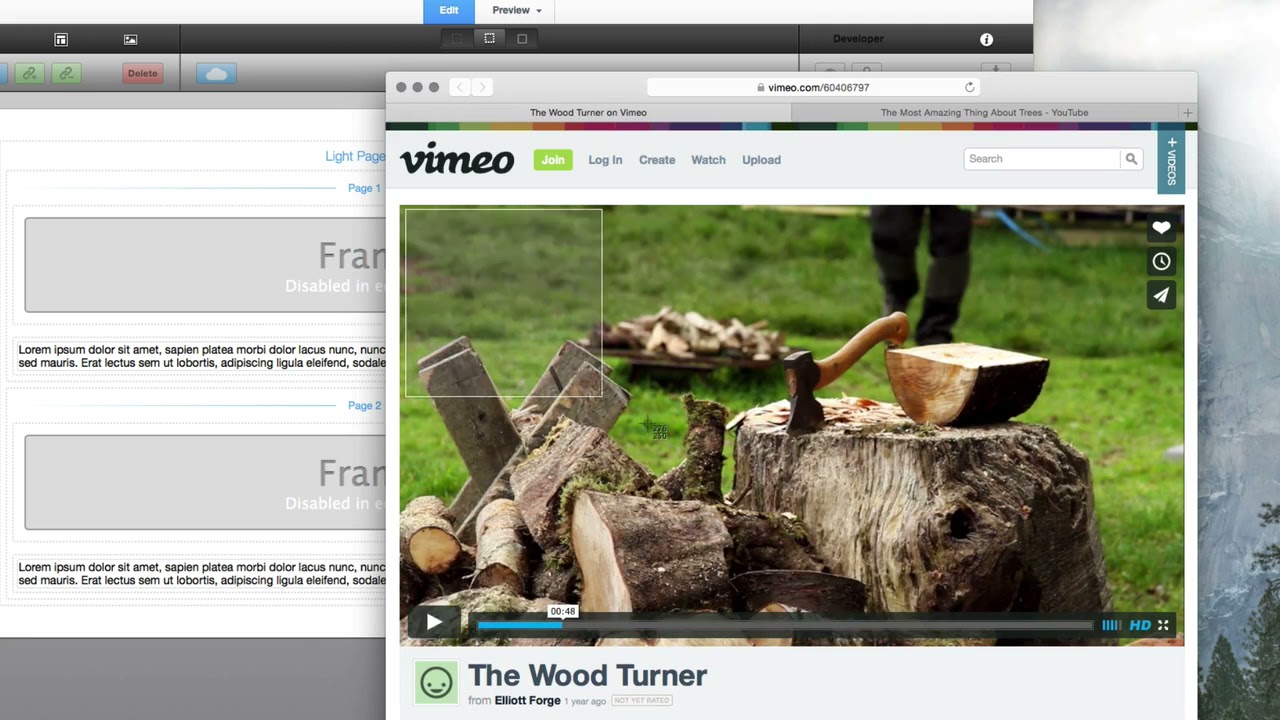Click the vimeo.com address bar

812,87
